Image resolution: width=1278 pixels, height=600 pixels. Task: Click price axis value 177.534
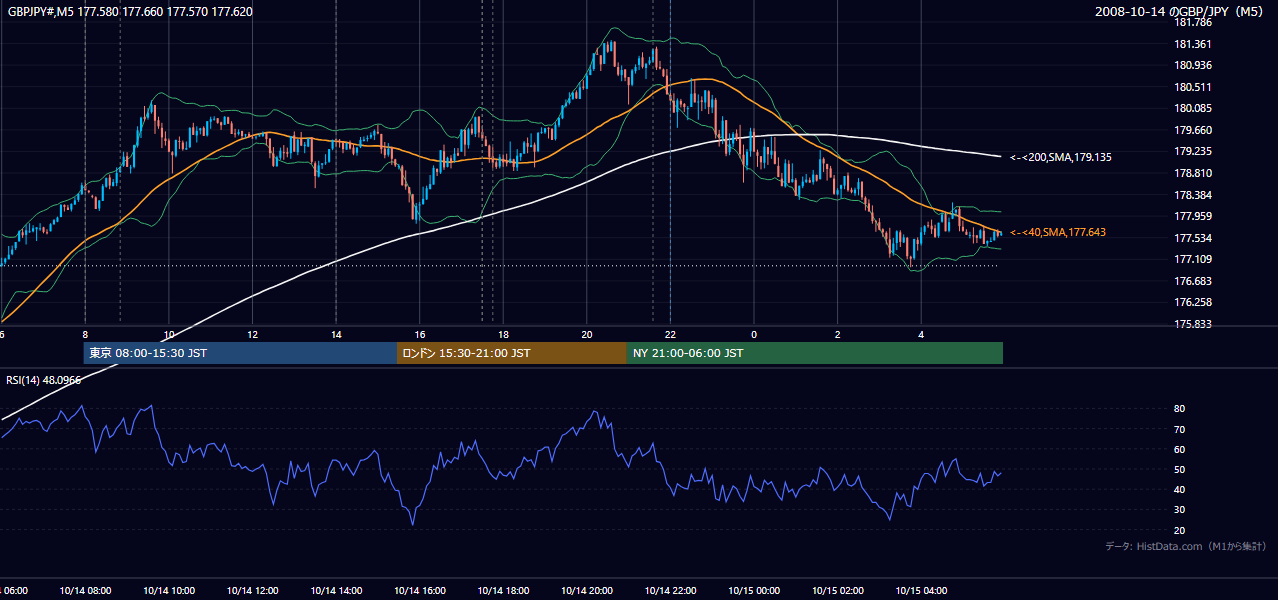pos(1194,238)
